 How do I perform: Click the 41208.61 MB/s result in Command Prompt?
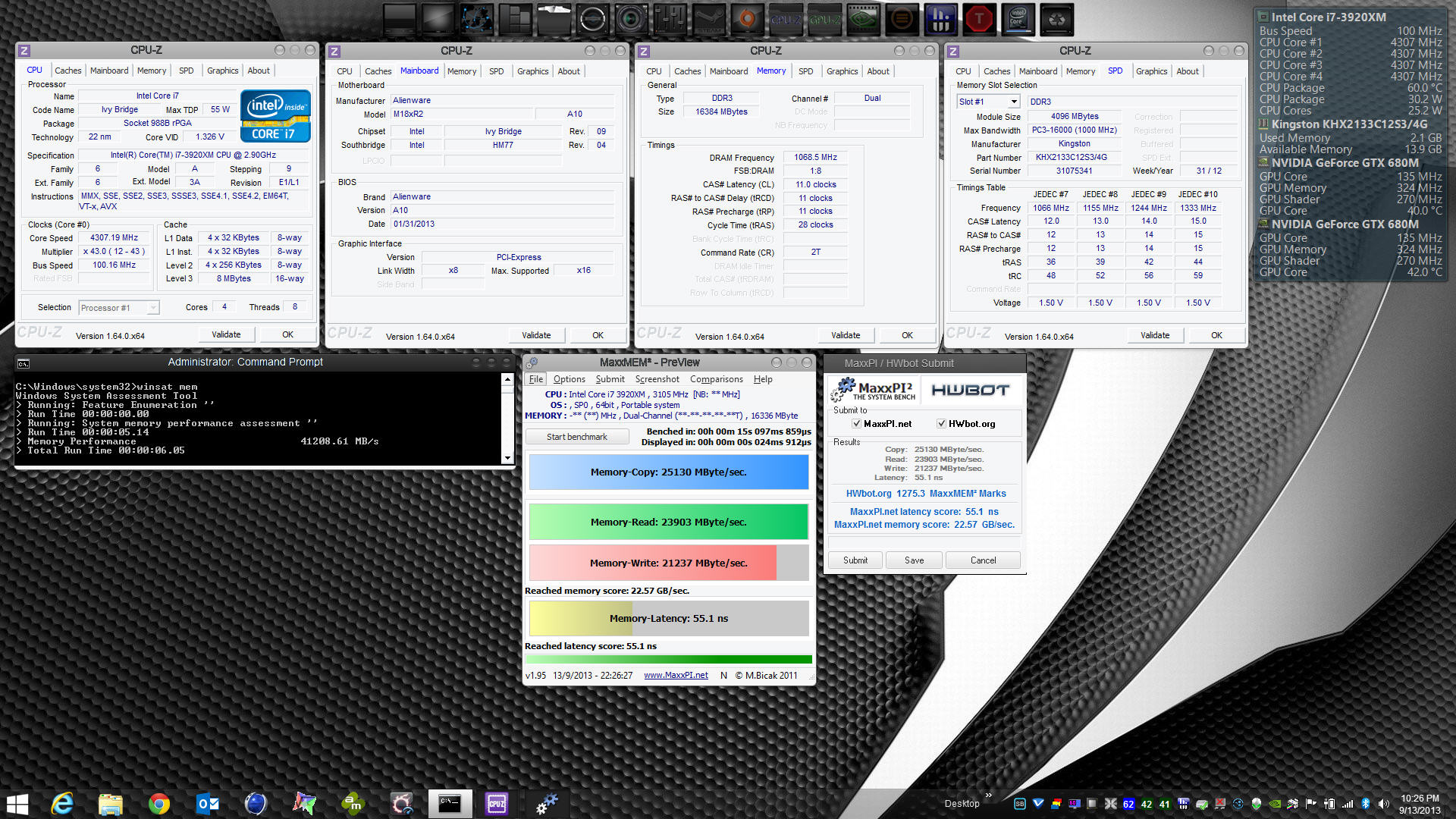pos(339,441)
